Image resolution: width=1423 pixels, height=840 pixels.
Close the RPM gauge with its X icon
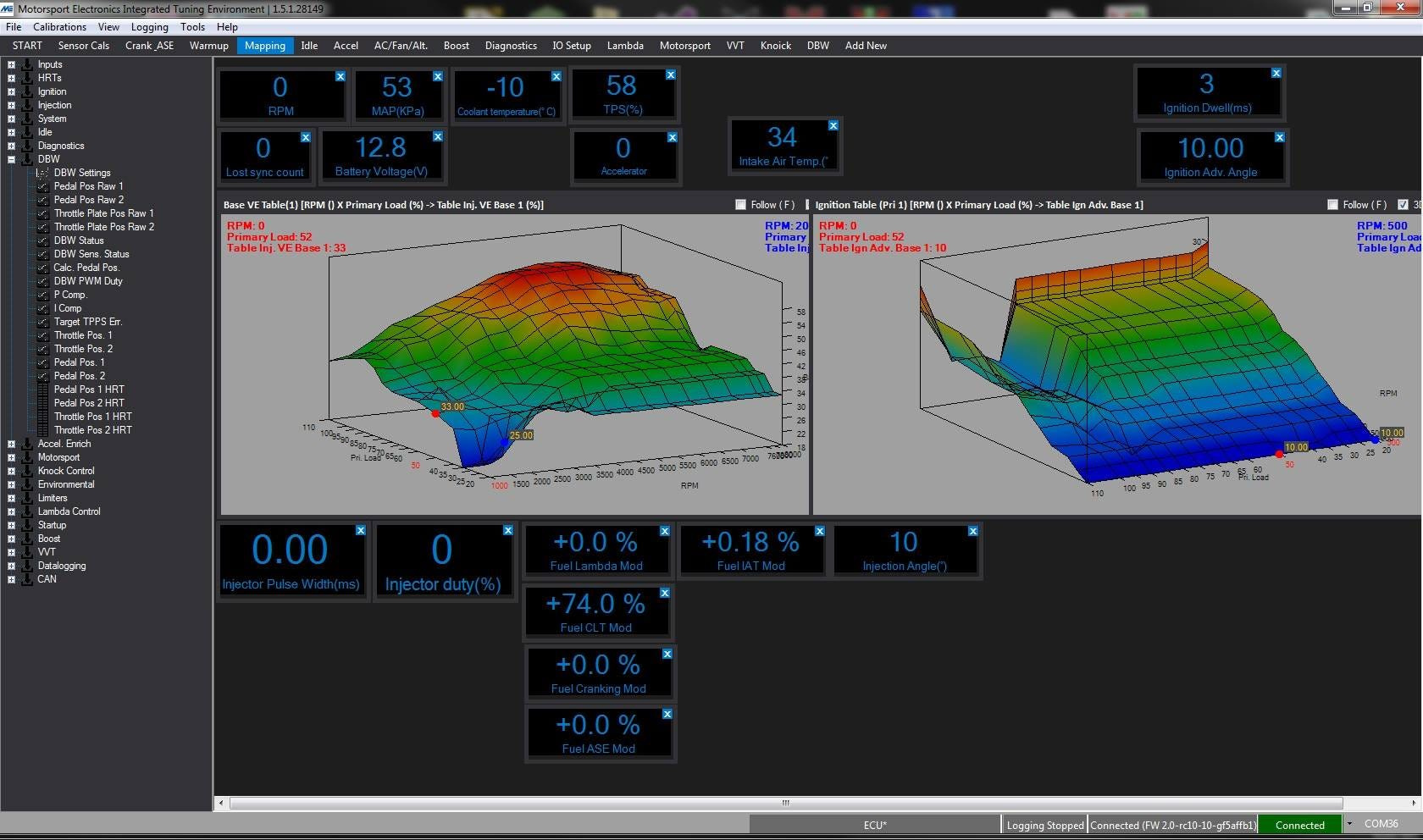pyautogui.click(x=340, y=76)
